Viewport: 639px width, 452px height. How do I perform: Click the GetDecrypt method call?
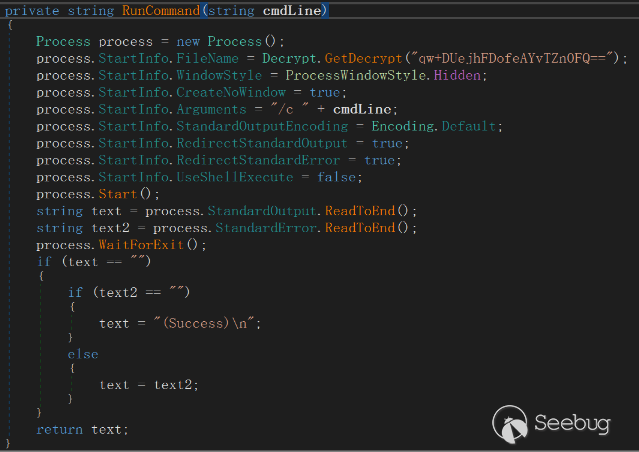[x=364, y=59]
